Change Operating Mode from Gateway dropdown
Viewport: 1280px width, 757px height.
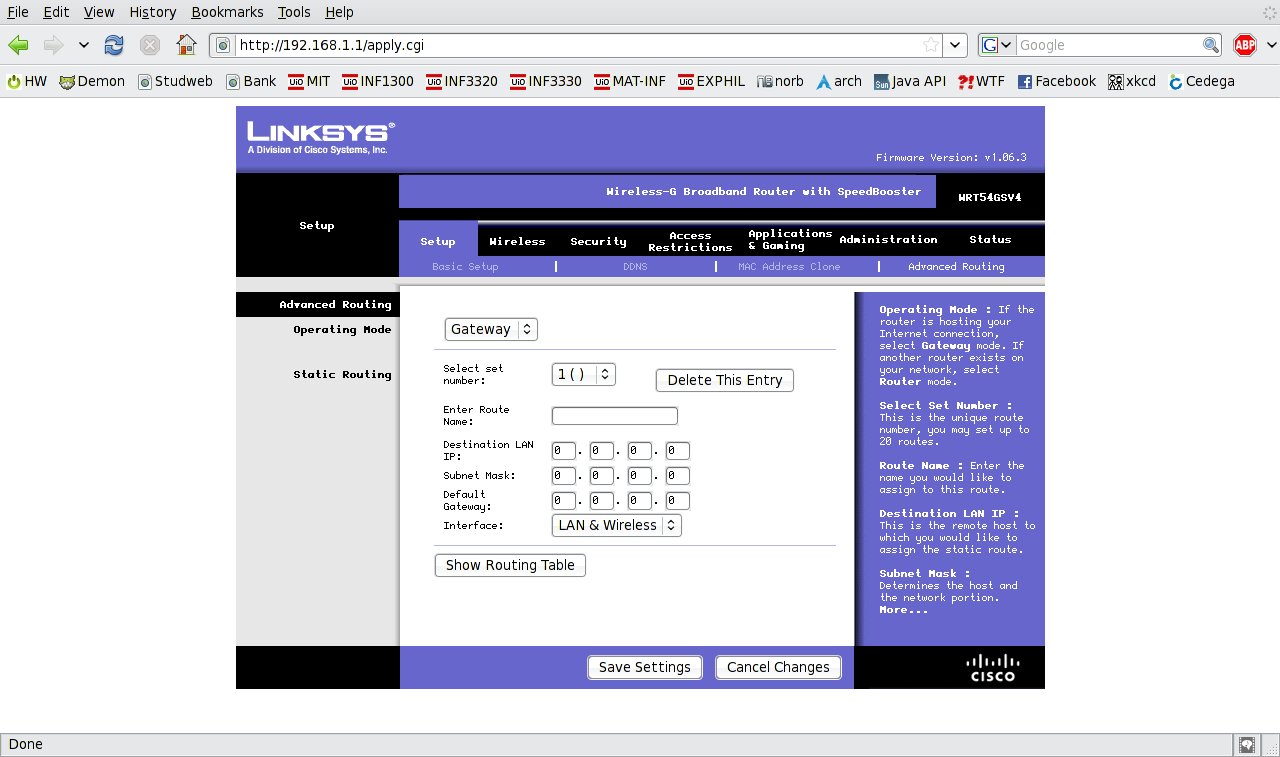coord(491,329)
